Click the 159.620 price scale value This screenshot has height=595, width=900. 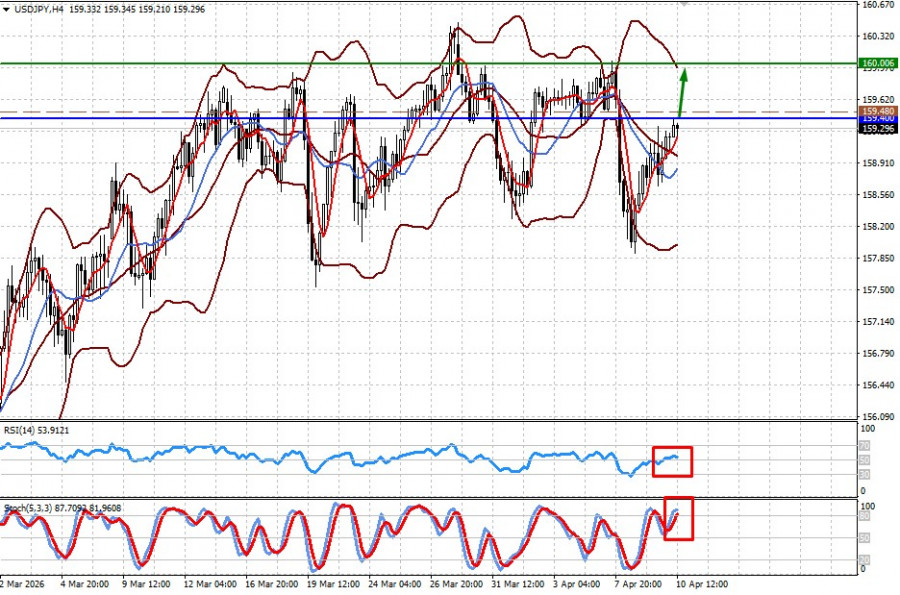(878, 99)
